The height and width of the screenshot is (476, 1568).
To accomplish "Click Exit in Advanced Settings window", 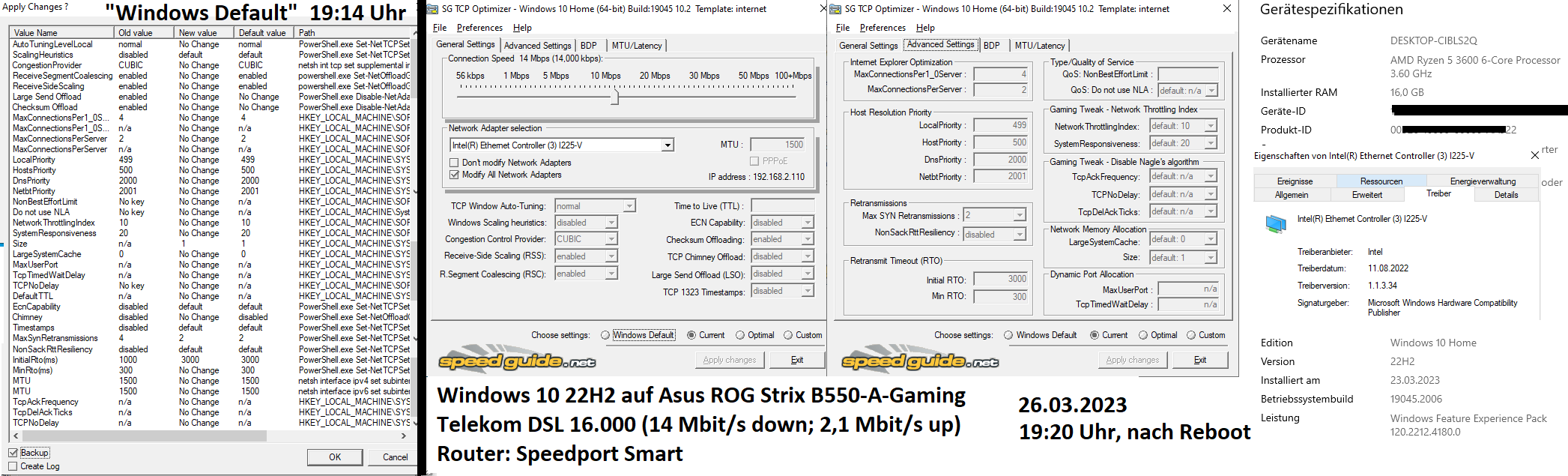I will coord(1200,360).
